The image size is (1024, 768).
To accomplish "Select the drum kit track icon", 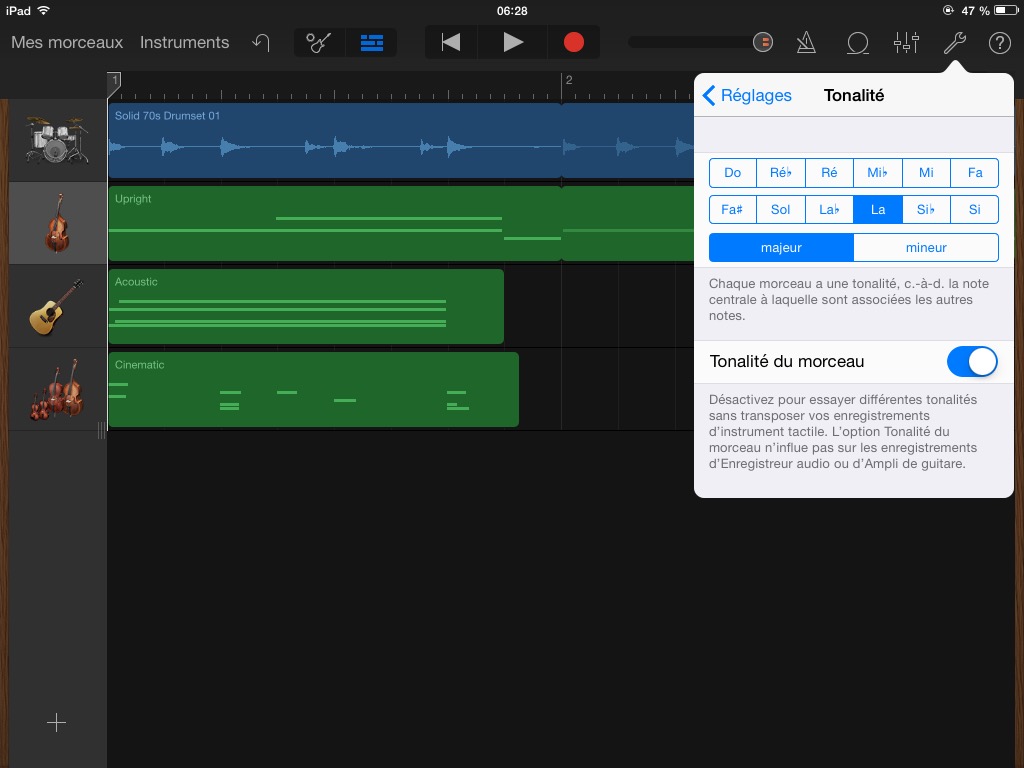I will (x=56, y=140).
